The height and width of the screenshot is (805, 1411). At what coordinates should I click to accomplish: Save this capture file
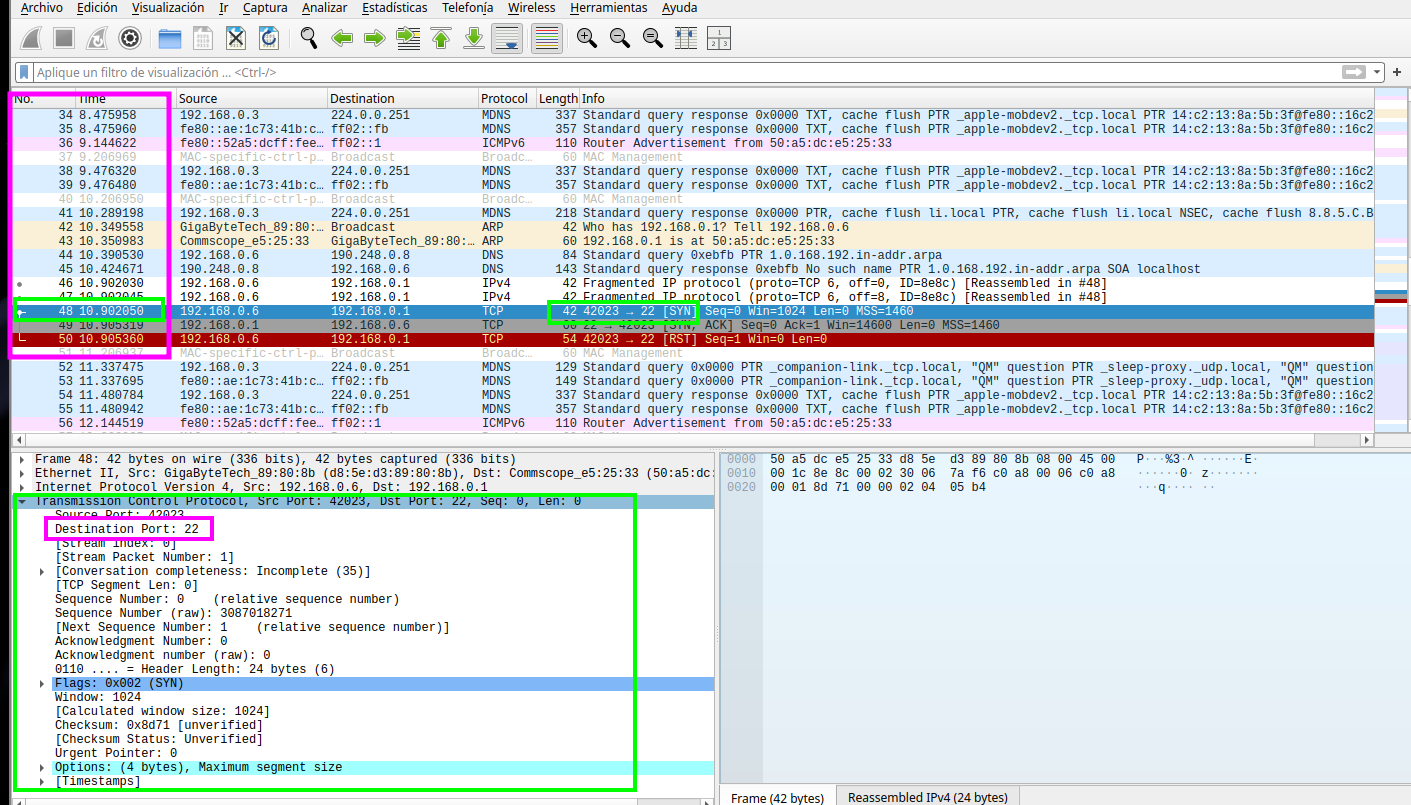[203, 39]
